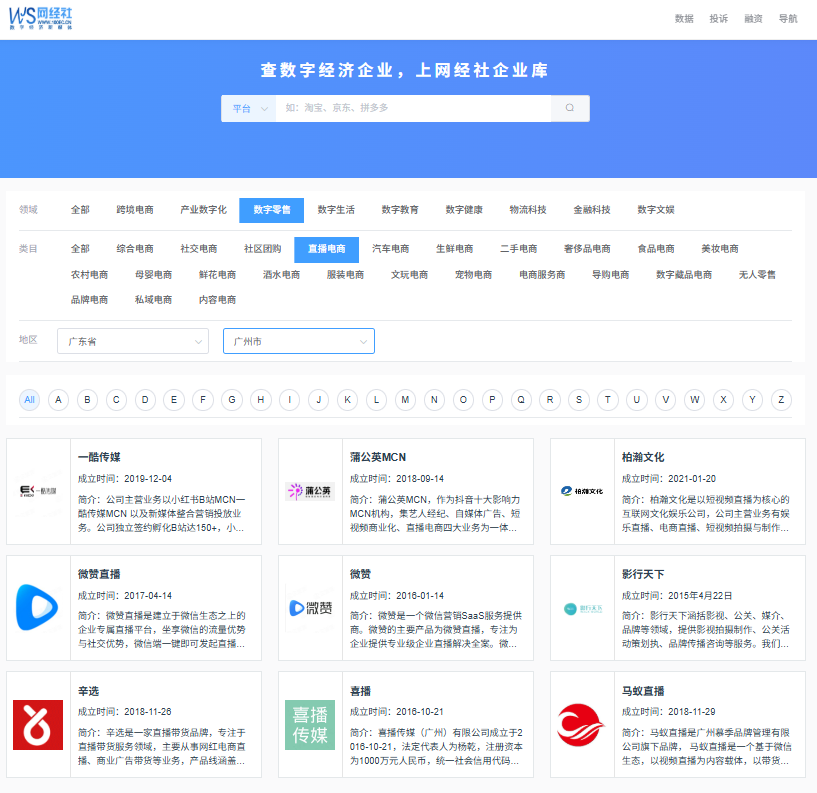Click the 影行天下 logo
The height and width of the screenshot is (793, 817).
tap(582, 608)
